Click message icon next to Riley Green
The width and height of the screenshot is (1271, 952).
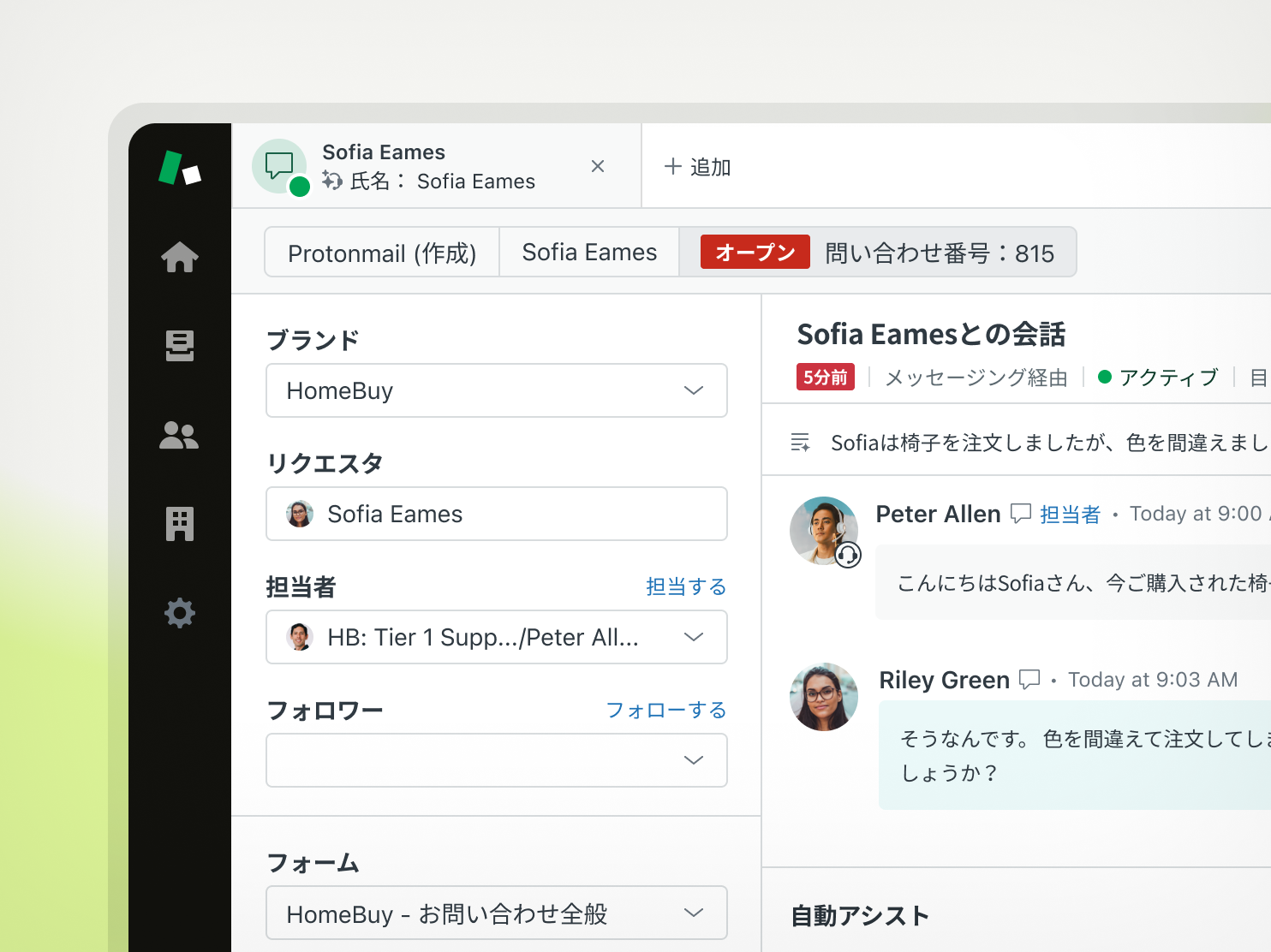point(1029,680)
